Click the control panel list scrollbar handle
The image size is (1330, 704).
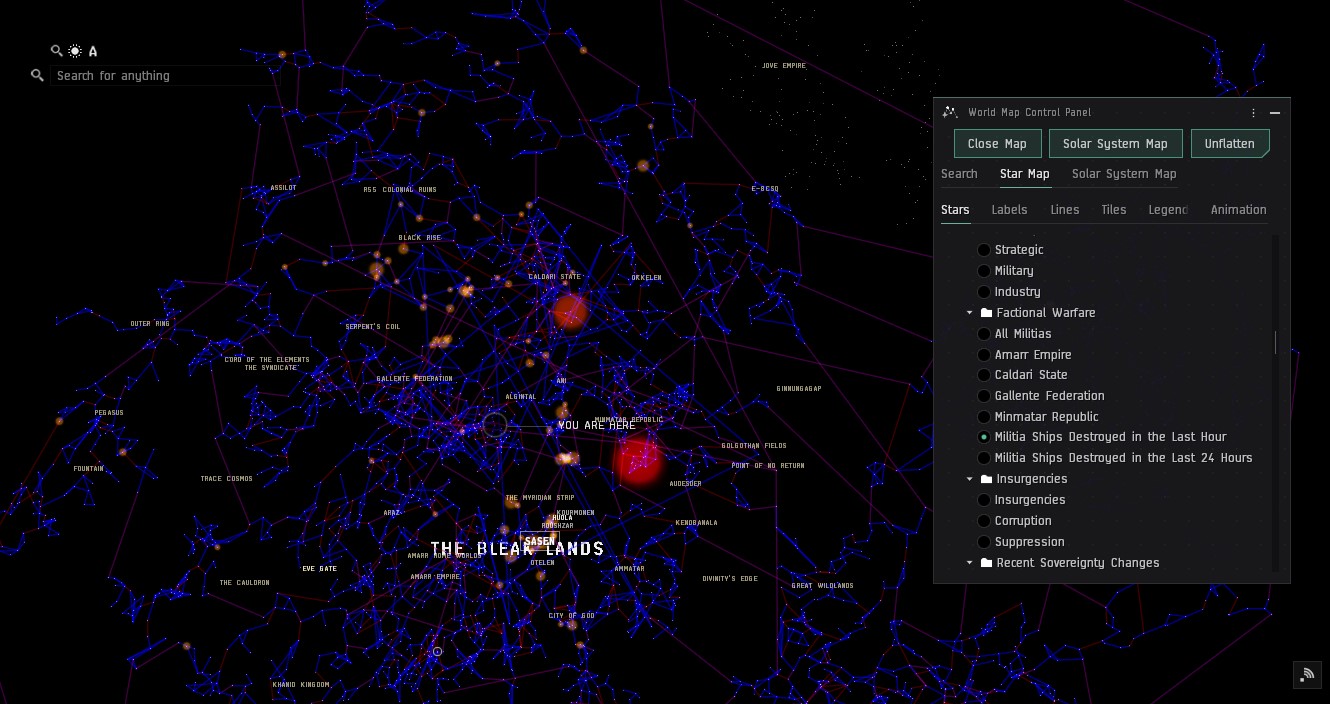1275,342
